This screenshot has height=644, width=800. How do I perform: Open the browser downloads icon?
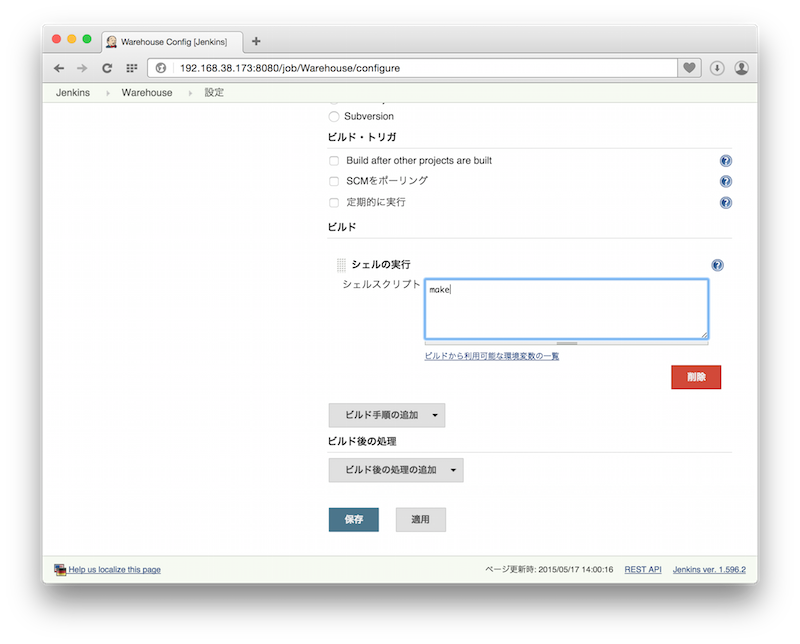click(x=717, y=68)
